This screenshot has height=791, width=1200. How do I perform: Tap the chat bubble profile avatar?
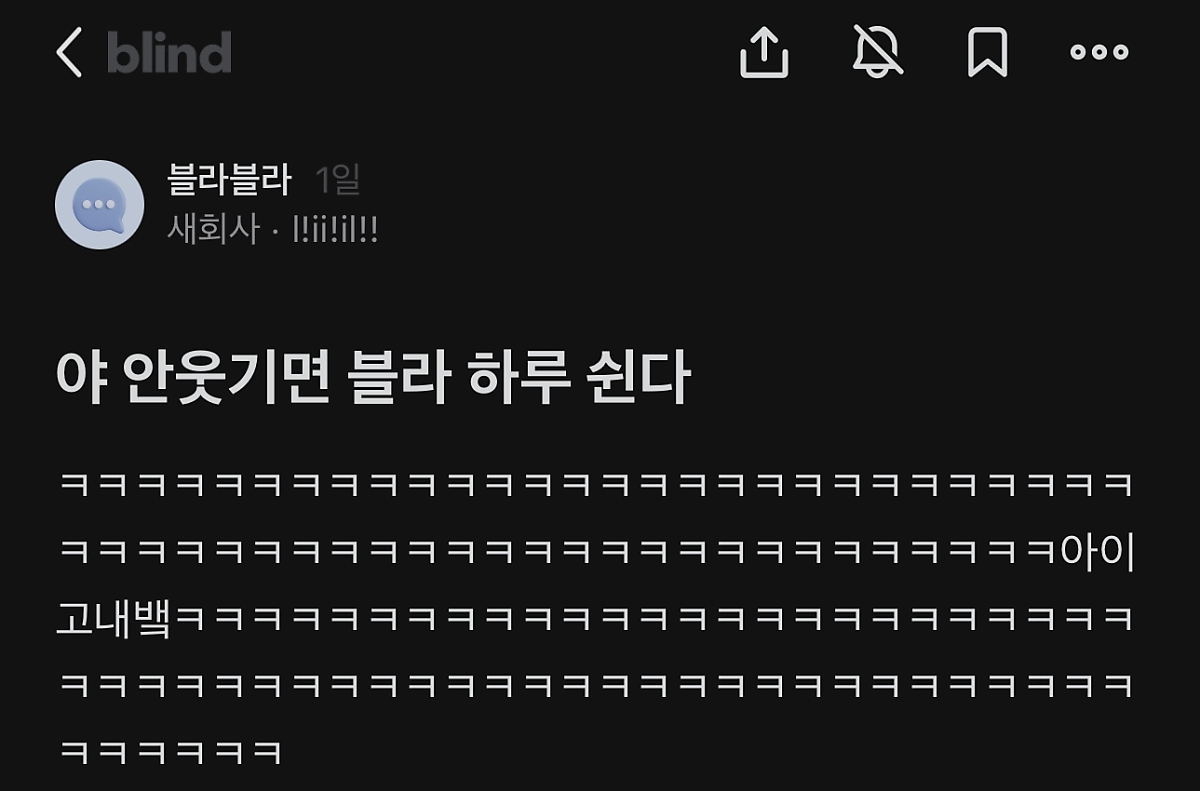tap(100, 204)
